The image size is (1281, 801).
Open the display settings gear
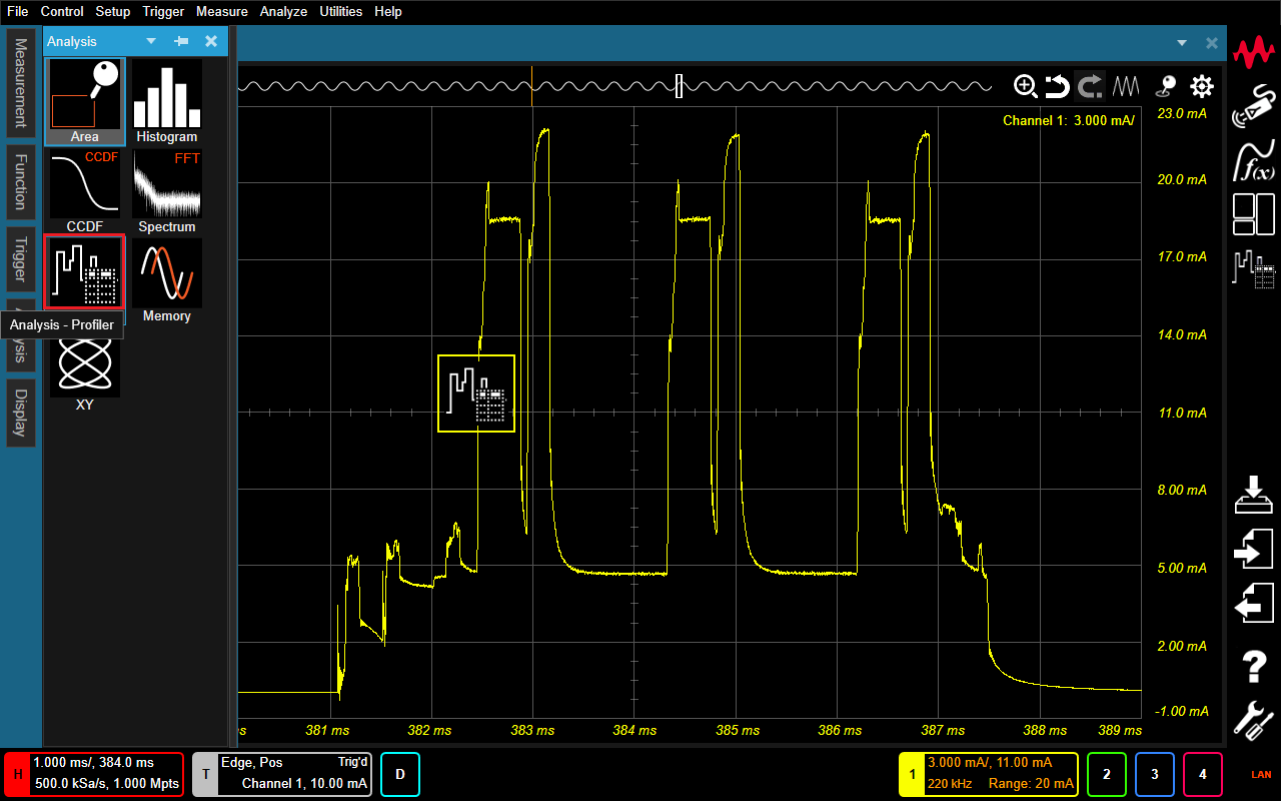pyautogui.click(x=1200, y=86)
